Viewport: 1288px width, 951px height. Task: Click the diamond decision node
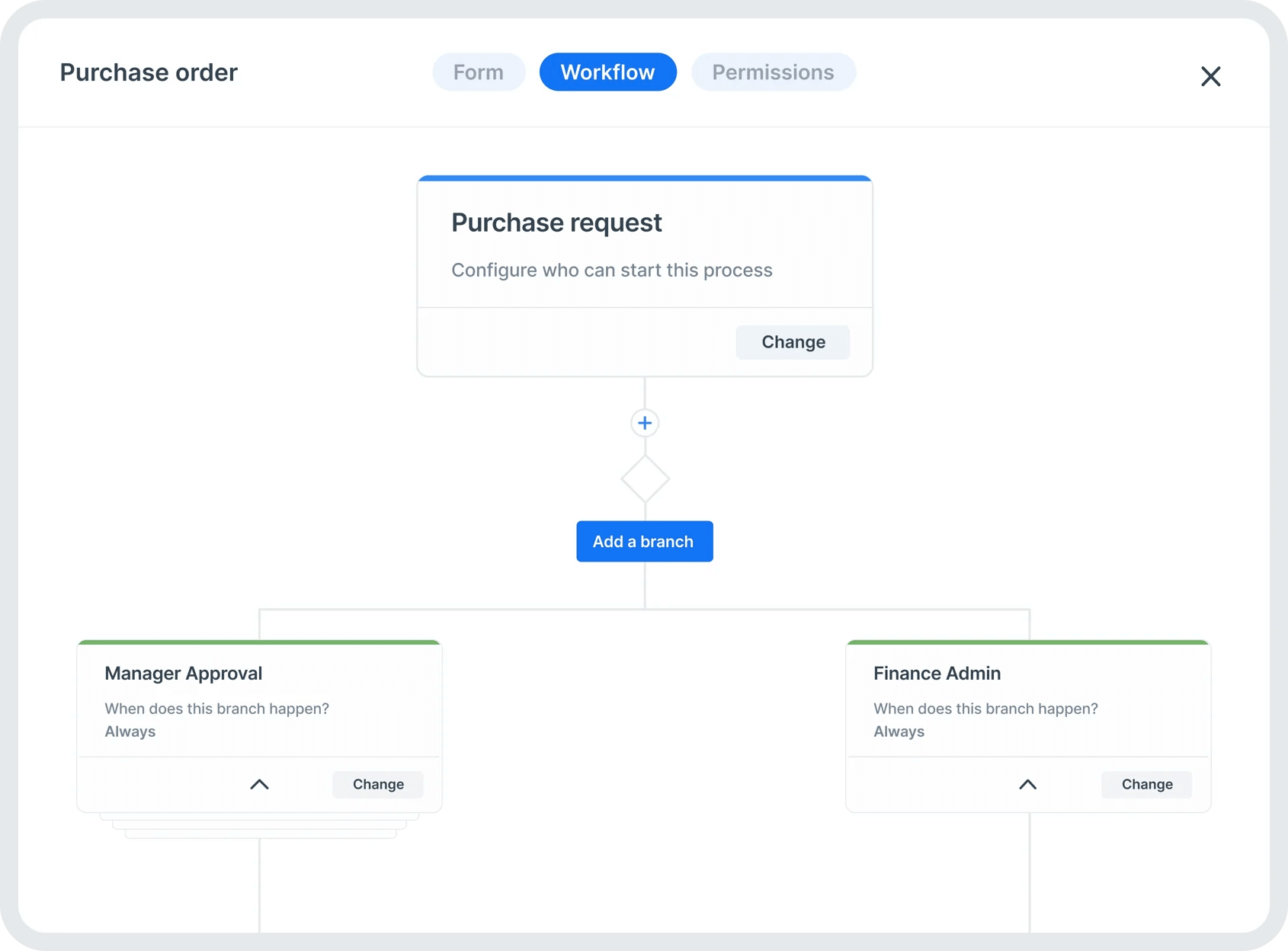(645, 479)
